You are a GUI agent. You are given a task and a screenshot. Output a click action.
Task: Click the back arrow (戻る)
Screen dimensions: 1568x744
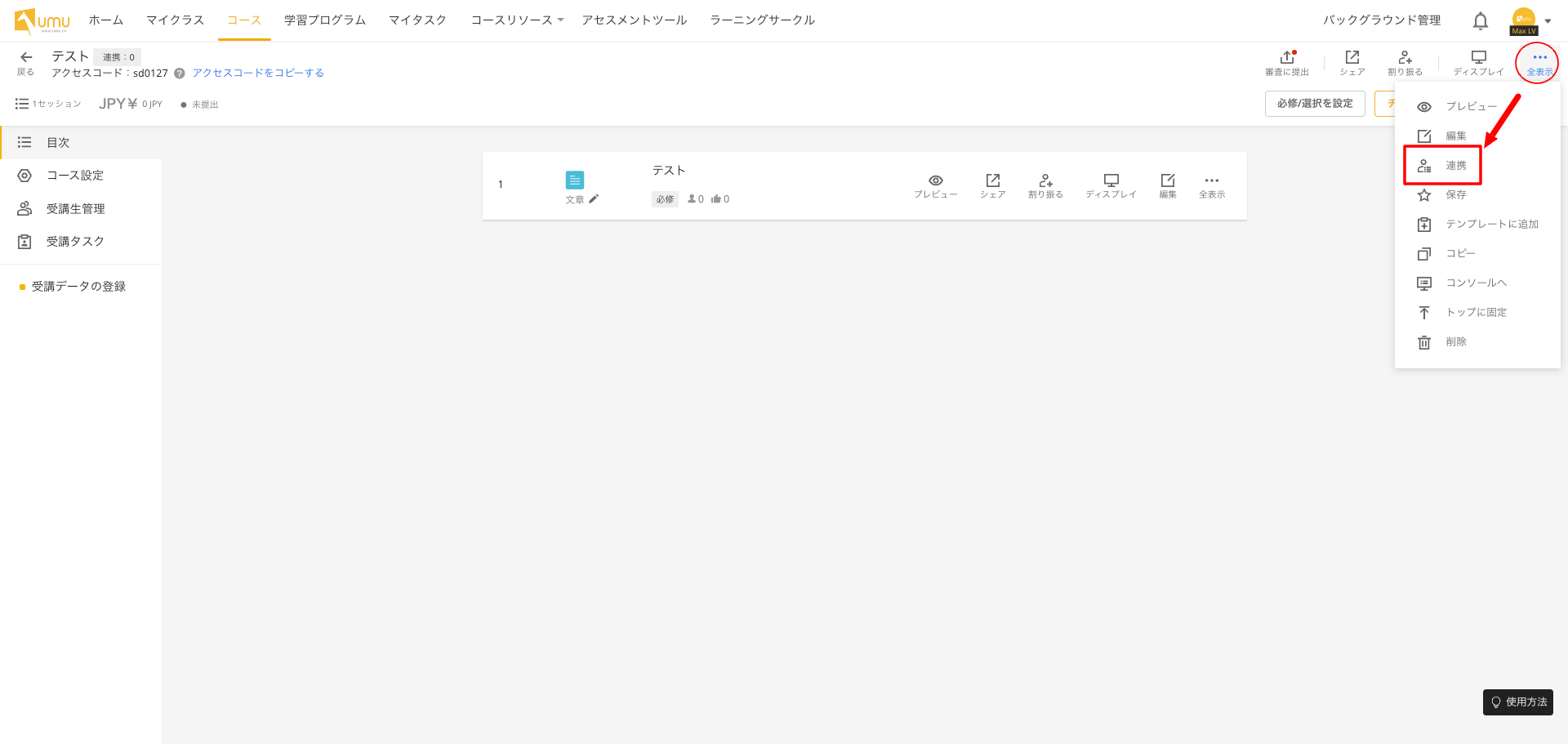[x=26, y=62]
